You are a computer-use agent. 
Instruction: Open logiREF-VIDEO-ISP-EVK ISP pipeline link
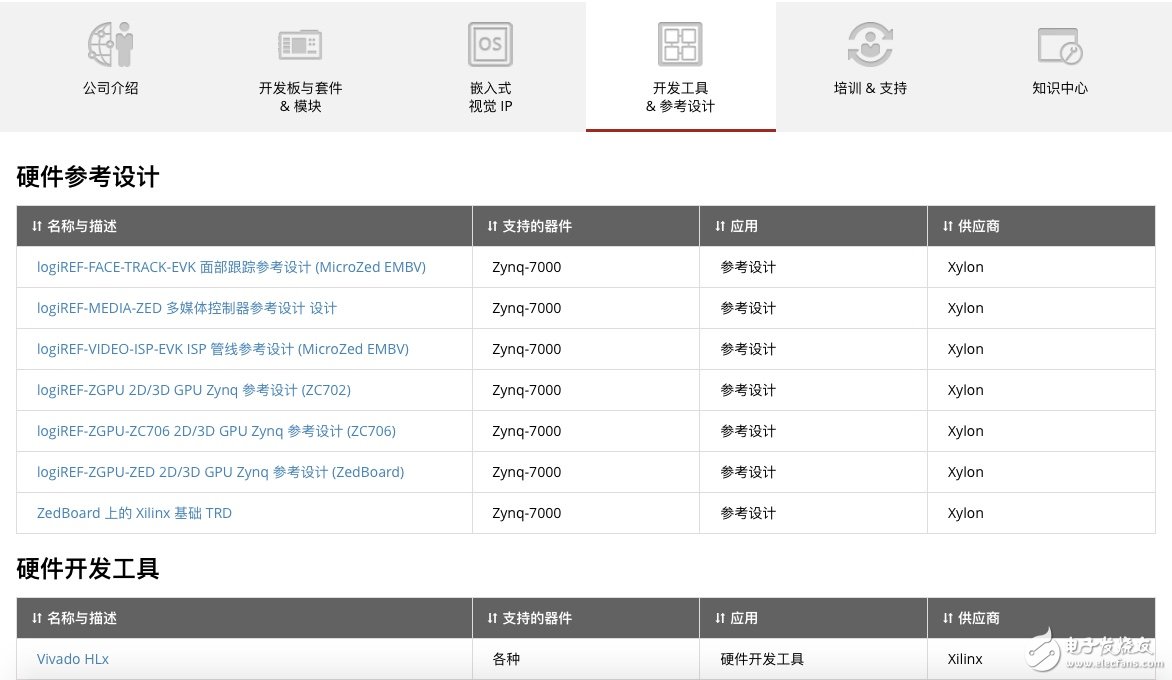222,349
